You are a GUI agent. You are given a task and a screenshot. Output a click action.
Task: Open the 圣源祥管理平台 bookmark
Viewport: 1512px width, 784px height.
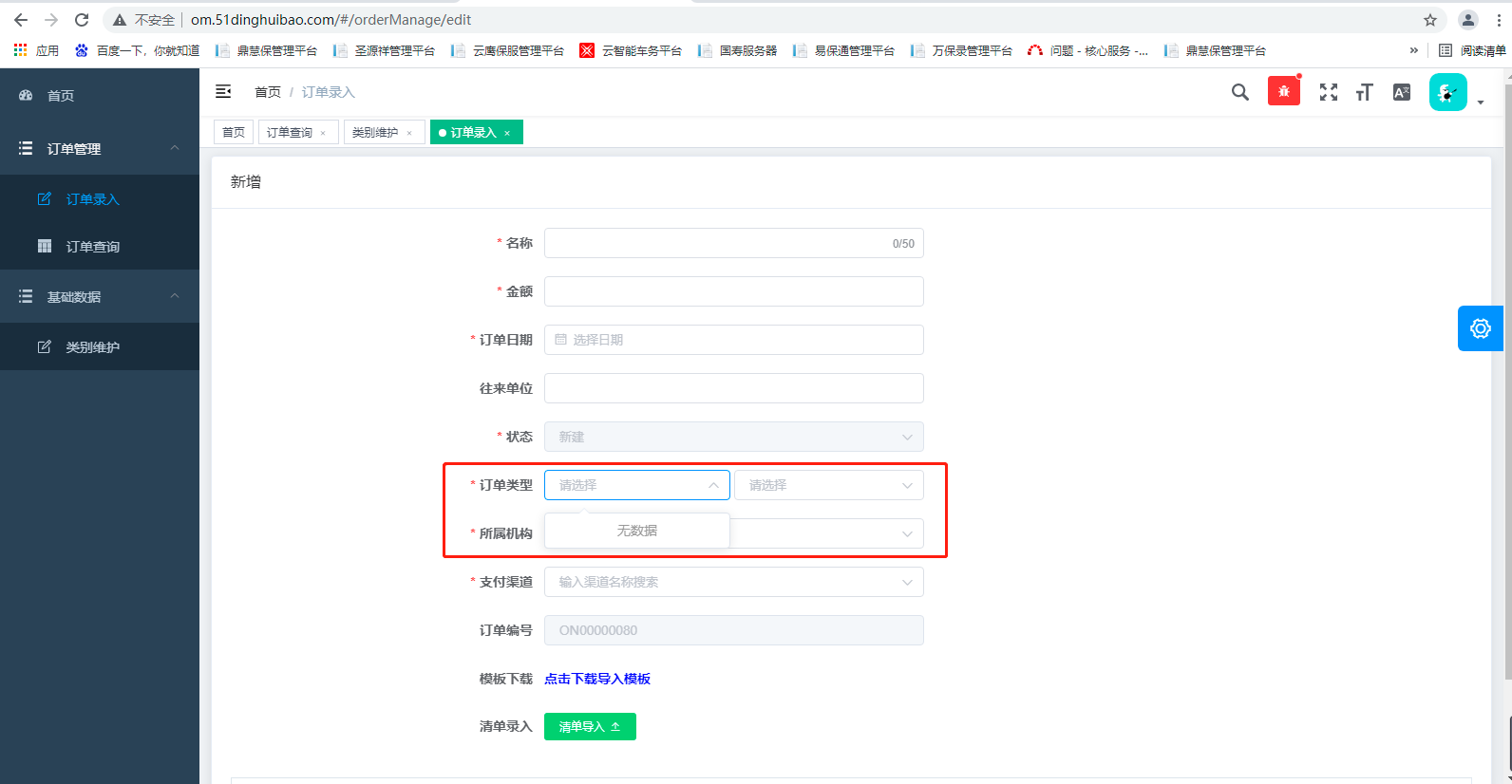(x=385, y=50)
